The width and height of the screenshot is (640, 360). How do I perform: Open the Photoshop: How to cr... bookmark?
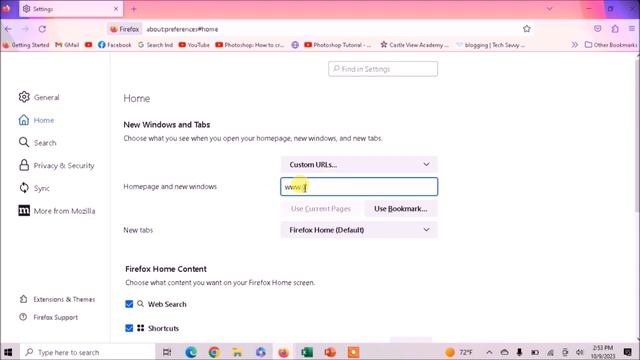[x=250, y=45]
